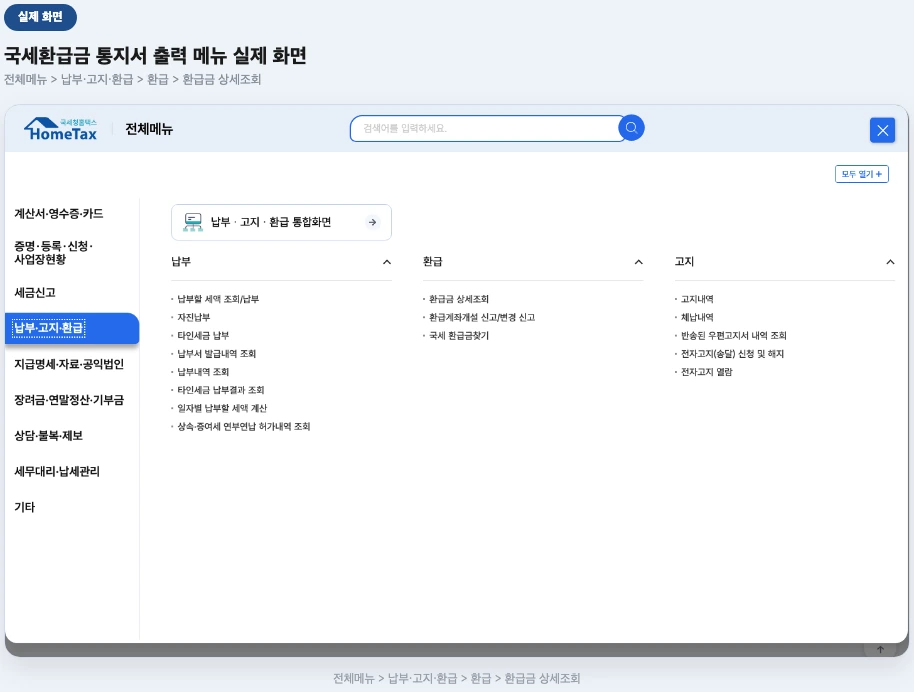
Task: Open 반송된 우편고지서 내역 조회 link
Action: tap(734, 335)
